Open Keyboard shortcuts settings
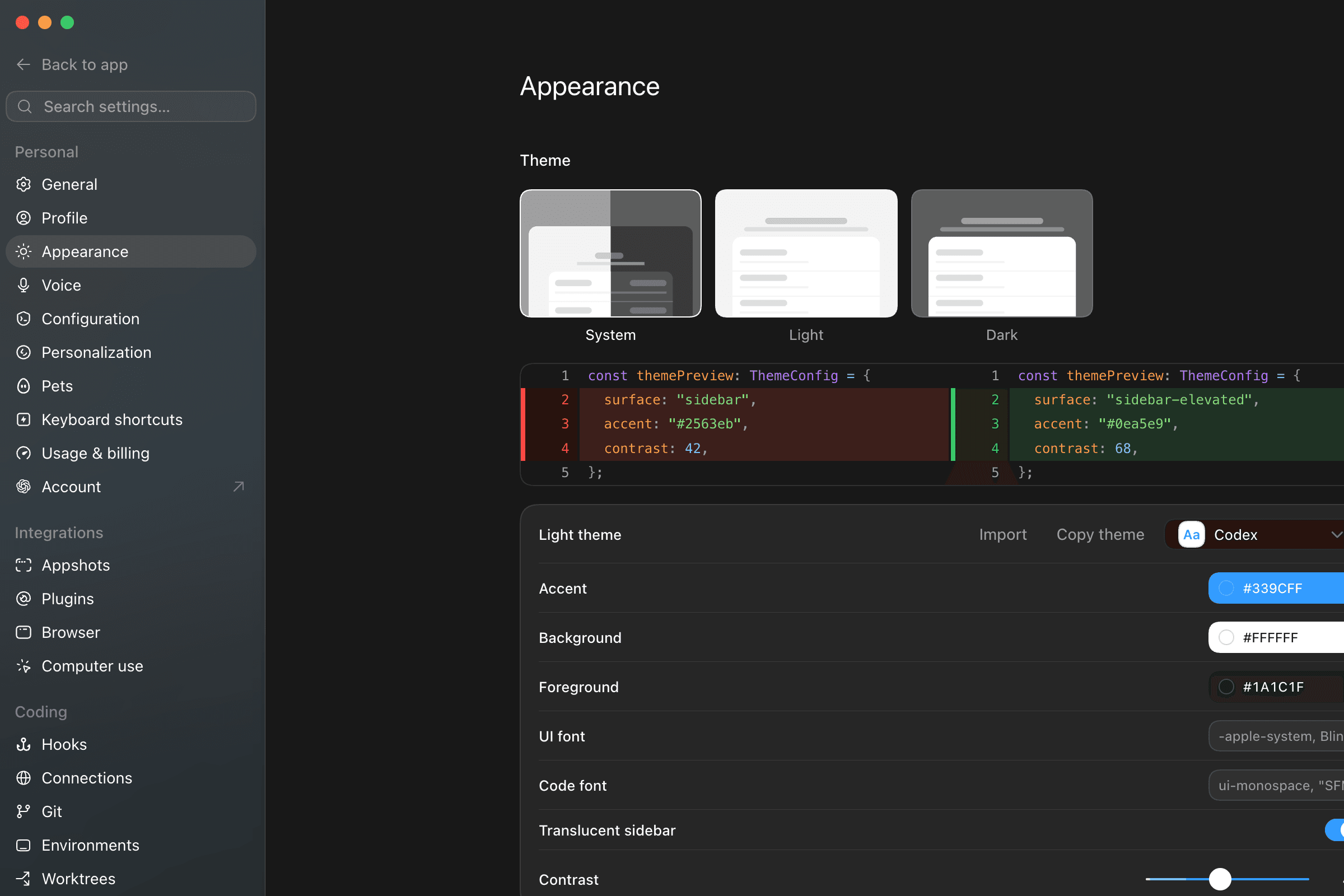Viewport: 1344px width, 896px height. tap(131, 419)
